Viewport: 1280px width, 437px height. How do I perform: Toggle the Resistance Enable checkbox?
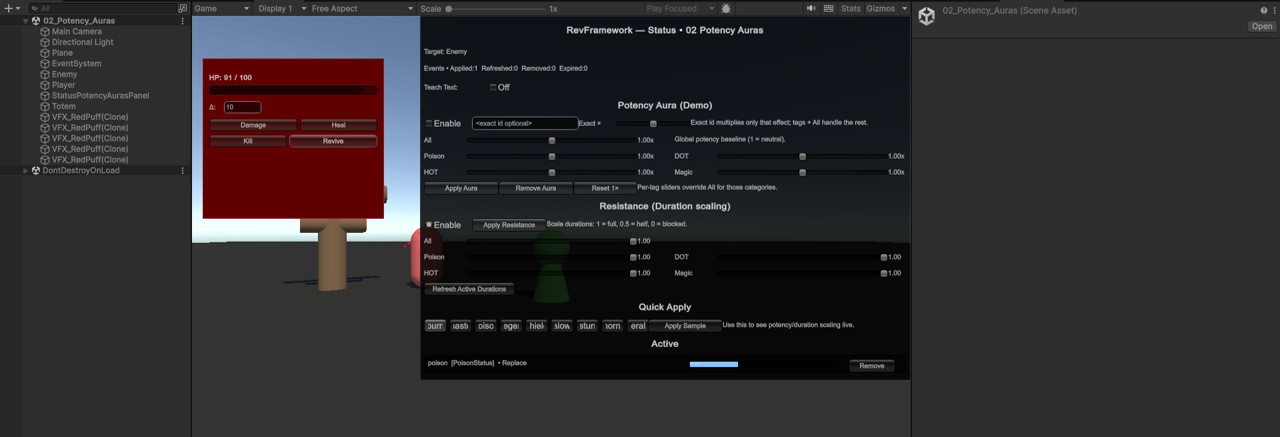click(429, 225)
